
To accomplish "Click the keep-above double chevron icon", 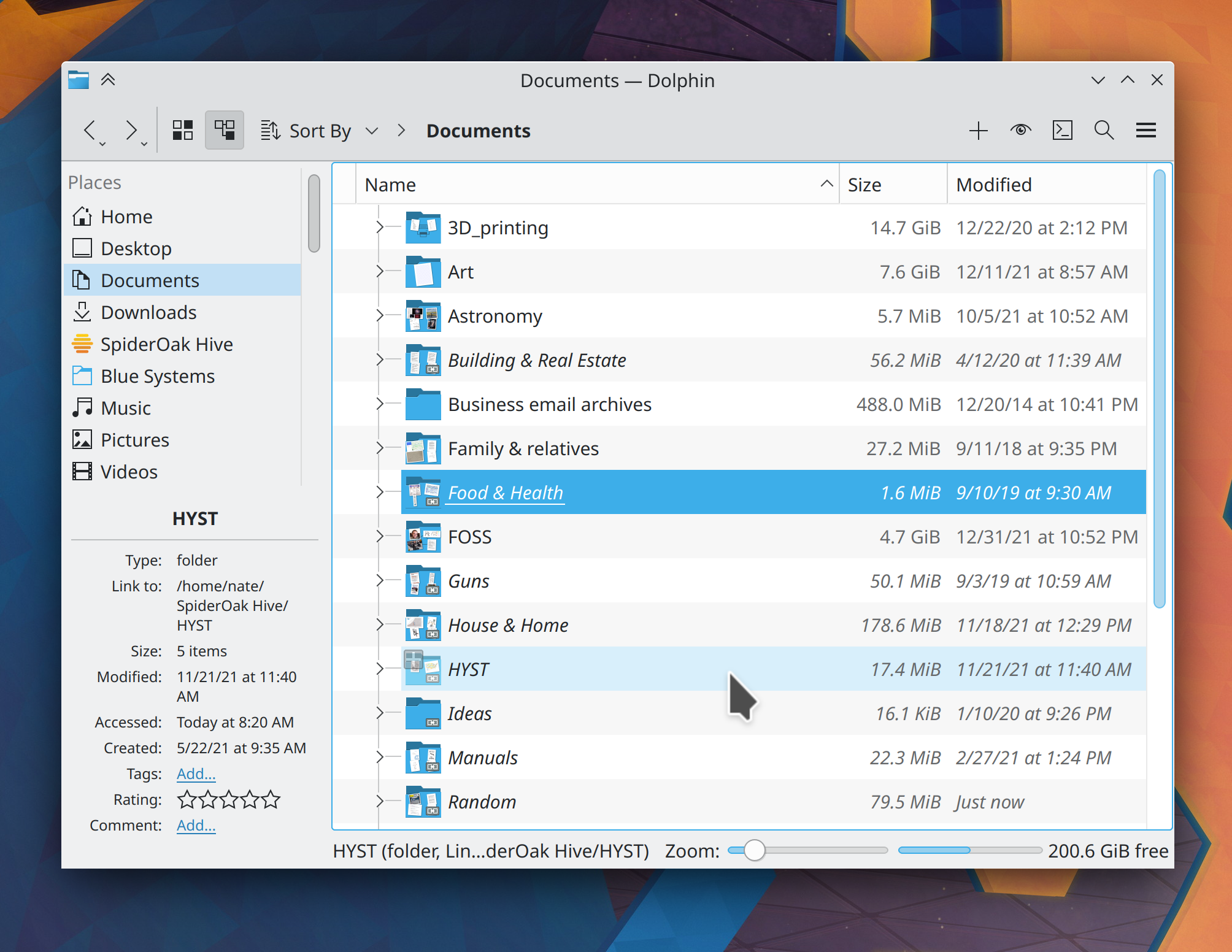I will pyautogui.click(x=108, y=80).
